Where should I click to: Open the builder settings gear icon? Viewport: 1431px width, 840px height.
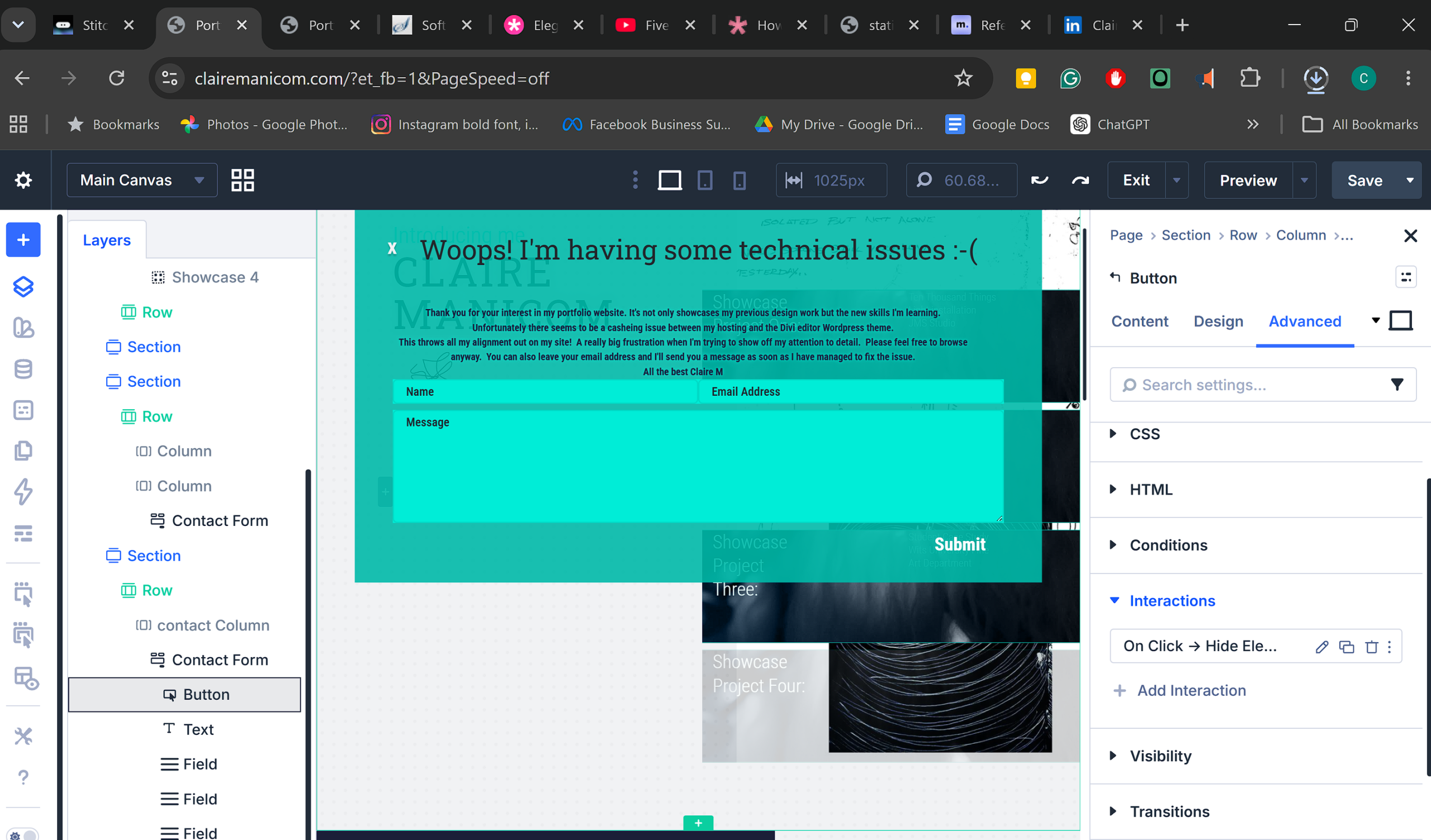click(23, 181)
